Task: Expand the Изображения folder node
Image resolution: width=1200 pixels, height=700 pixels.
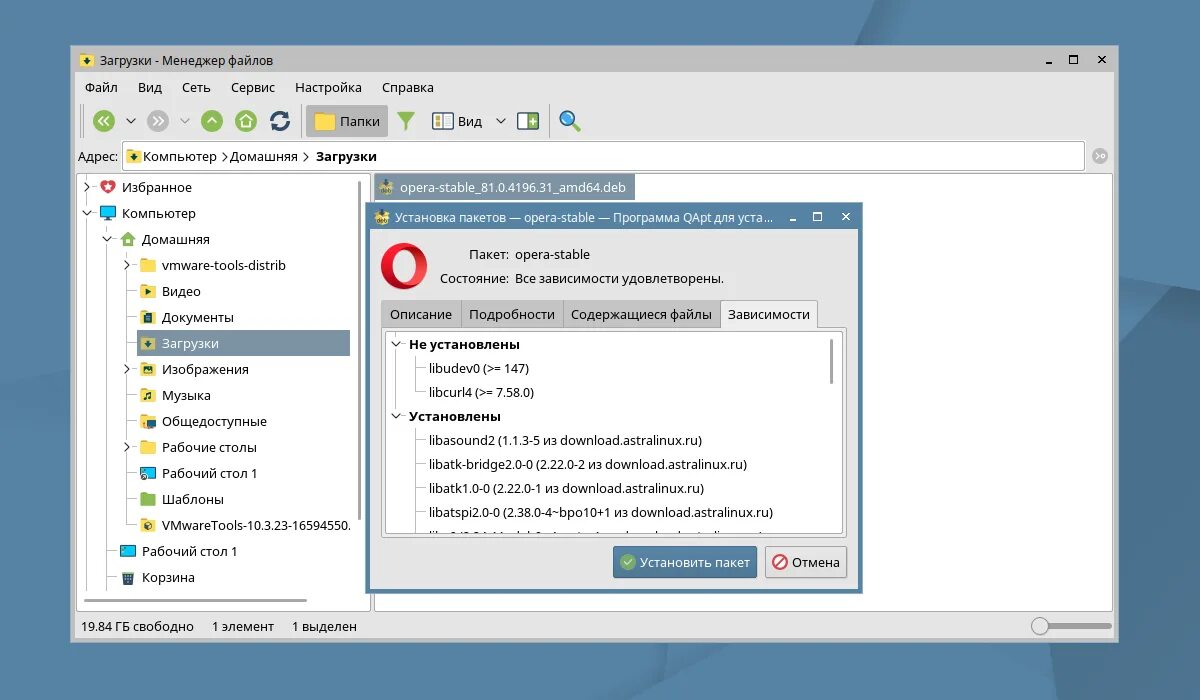Action: coord(127,369)
